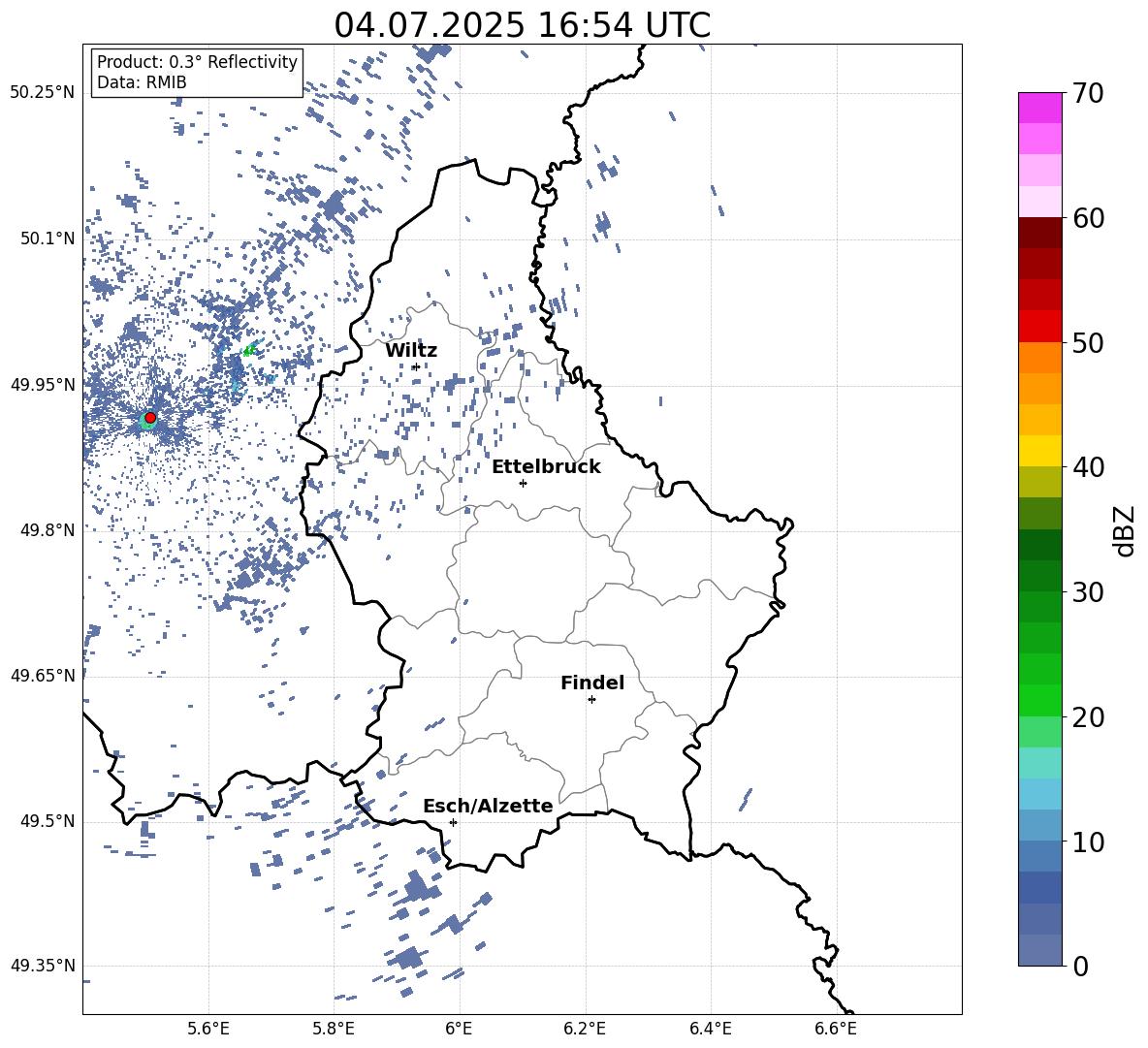The image size is (1148, 1048).
Task: Click the title "04.07.2025 16:54 UTC"
Action: (x=522, y=25)
